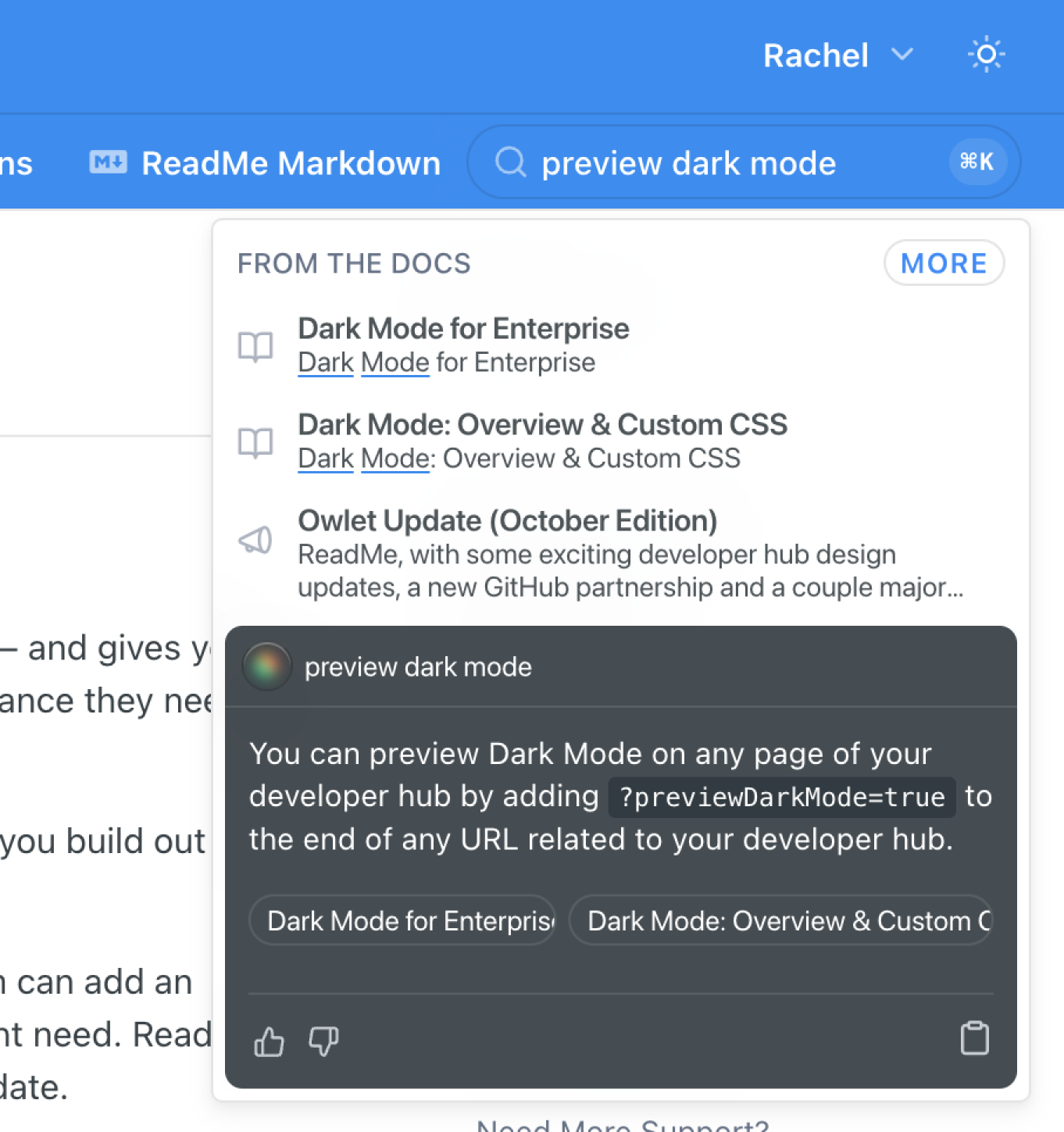1064x1132 pixels.
Task: Open the ReadMe Markdown nav tab
Action: [266, 163]
